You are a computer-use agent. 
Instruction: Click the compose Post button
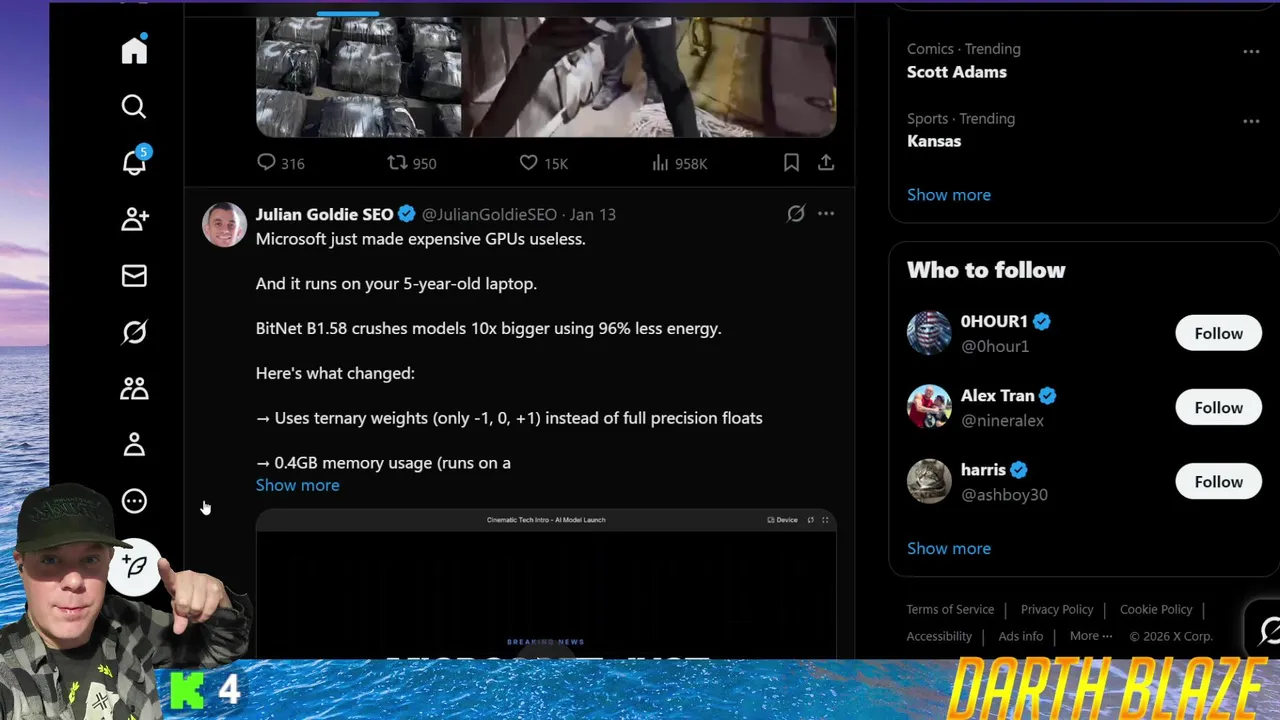[x=136, y=566]
